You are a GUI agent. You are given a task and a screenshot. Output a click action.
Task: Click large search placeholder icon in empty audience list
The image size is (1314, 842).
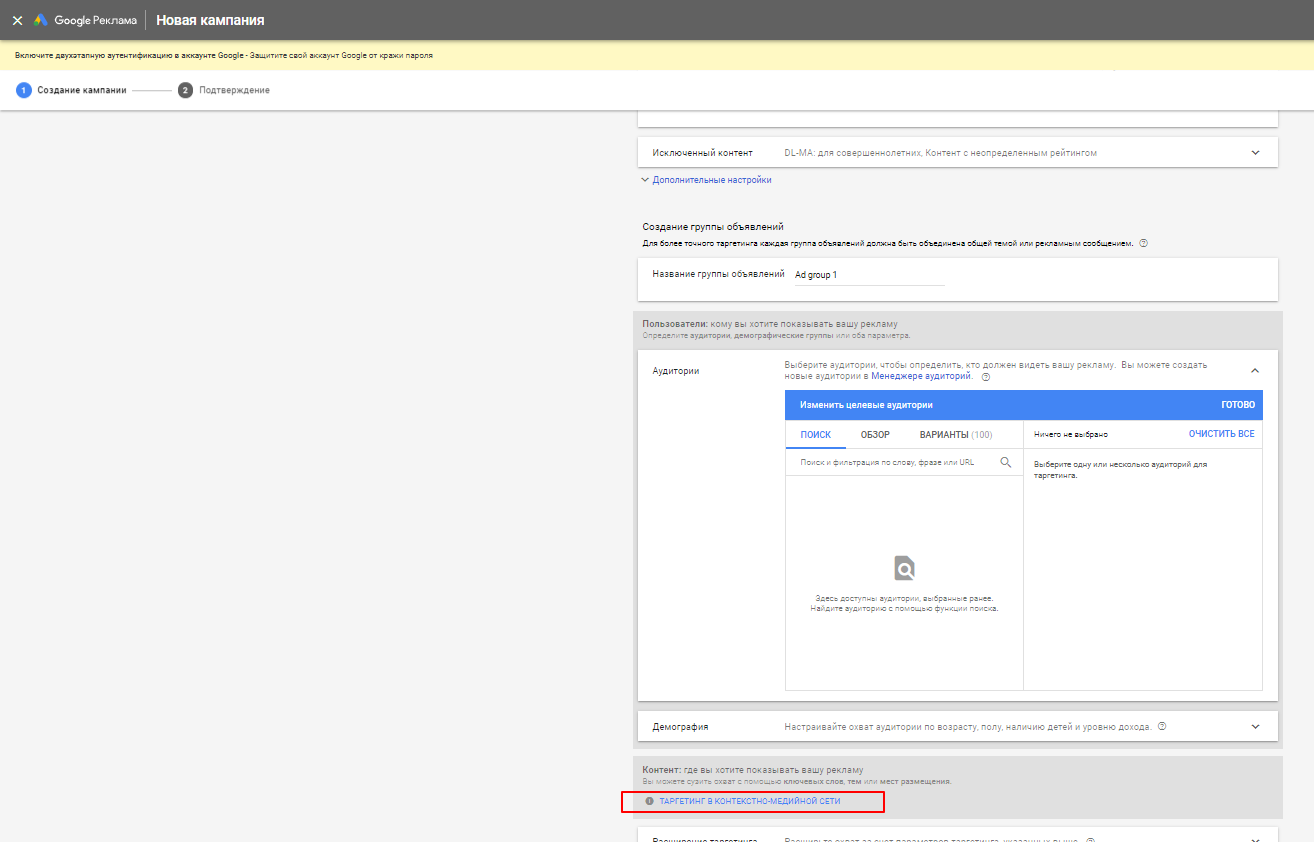coord(904,568)
